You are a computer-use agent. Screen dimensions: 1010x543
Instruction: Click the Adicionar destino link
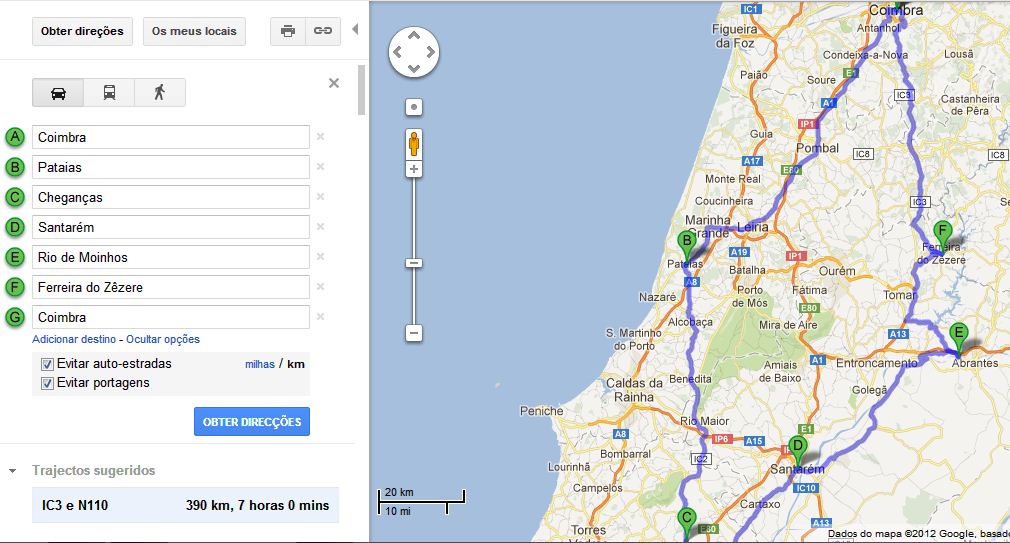74,339
